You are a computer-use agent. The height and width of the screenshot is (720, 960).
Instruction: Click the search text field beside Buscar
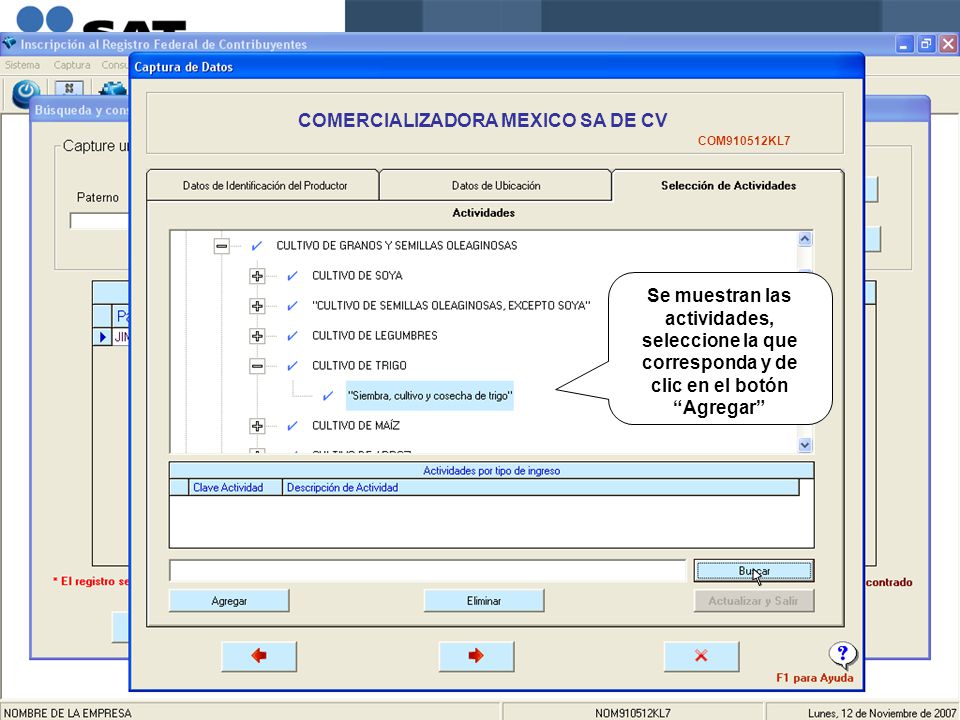click(428, 571)
